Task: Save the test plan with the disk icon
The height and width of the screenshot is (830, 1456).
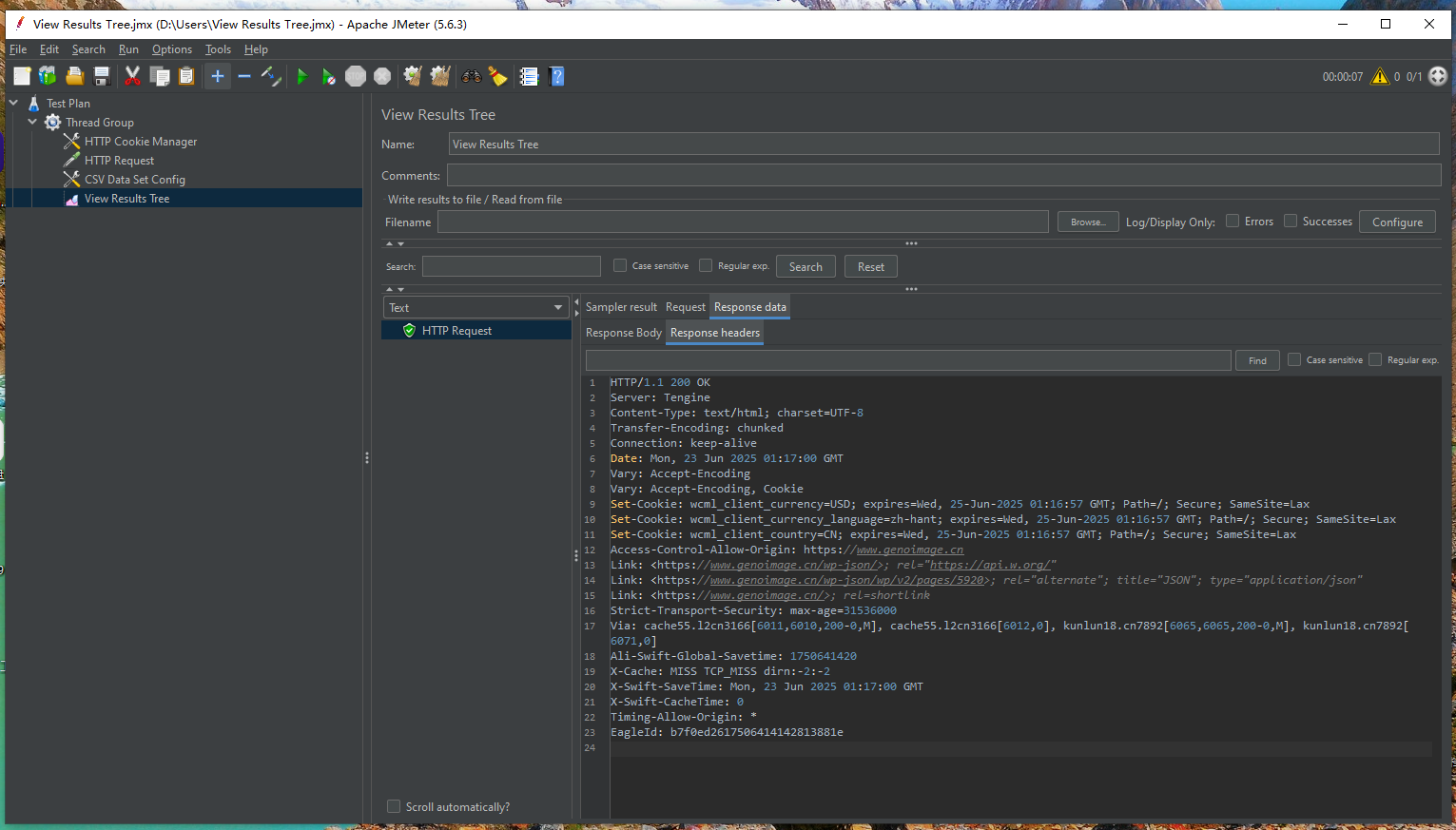Action: coord(102,76)
